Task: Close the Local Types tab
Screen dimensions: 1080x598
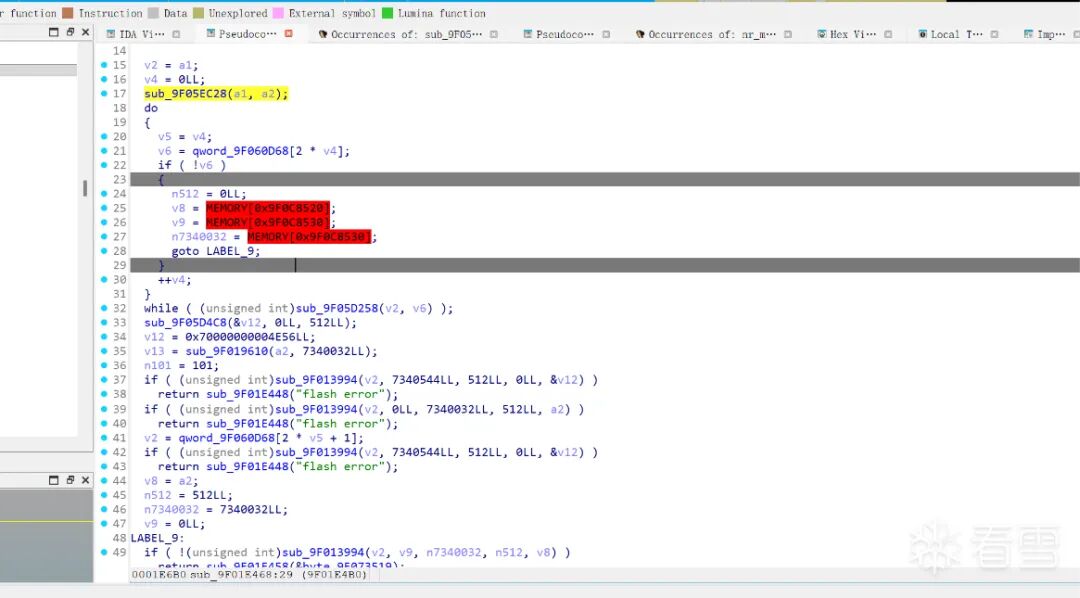Action: pos(995,34)
